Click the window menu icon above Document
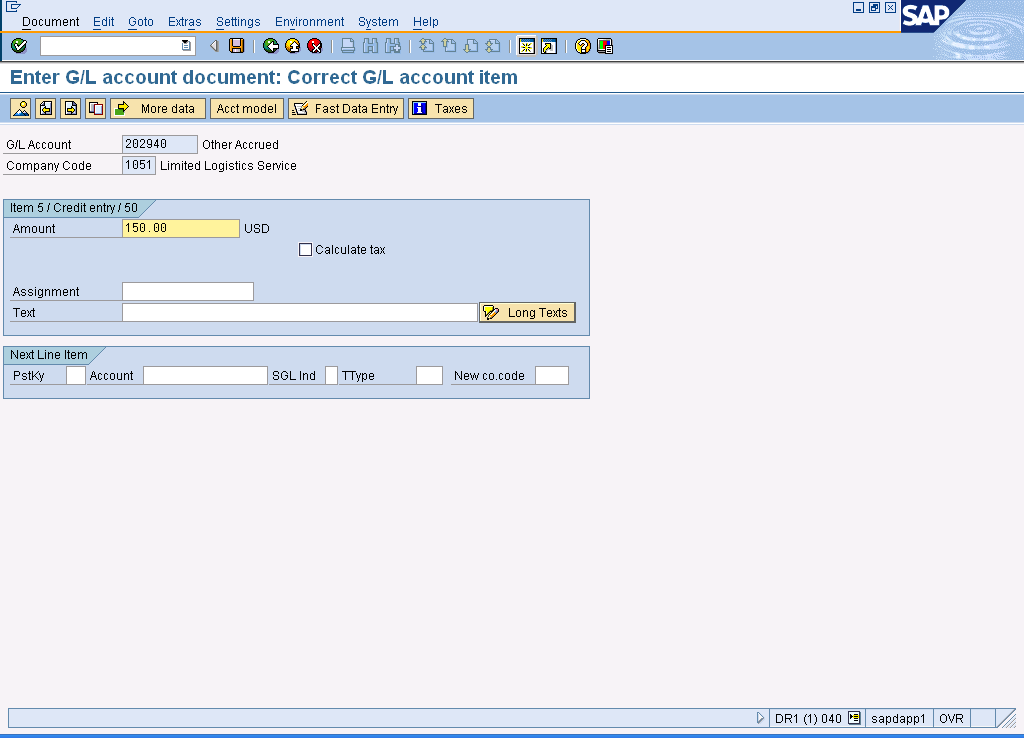 (12, 7)
